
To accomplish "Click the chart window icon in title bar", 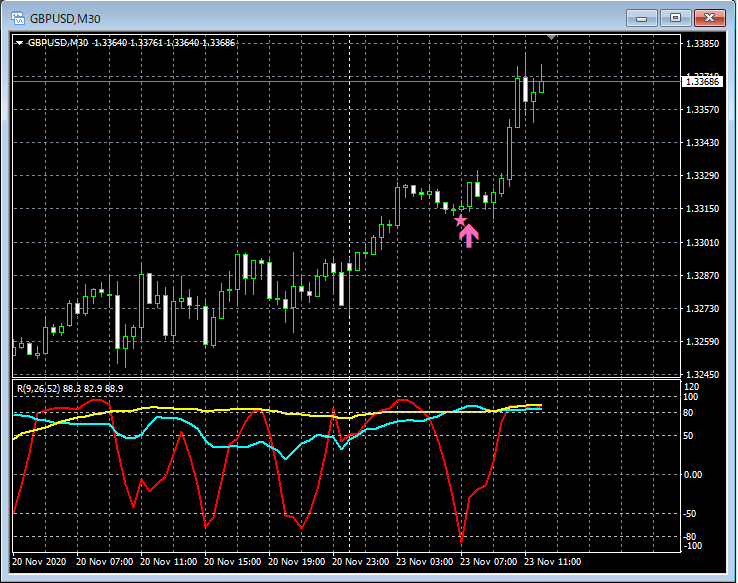I will (x=17, y=17).
